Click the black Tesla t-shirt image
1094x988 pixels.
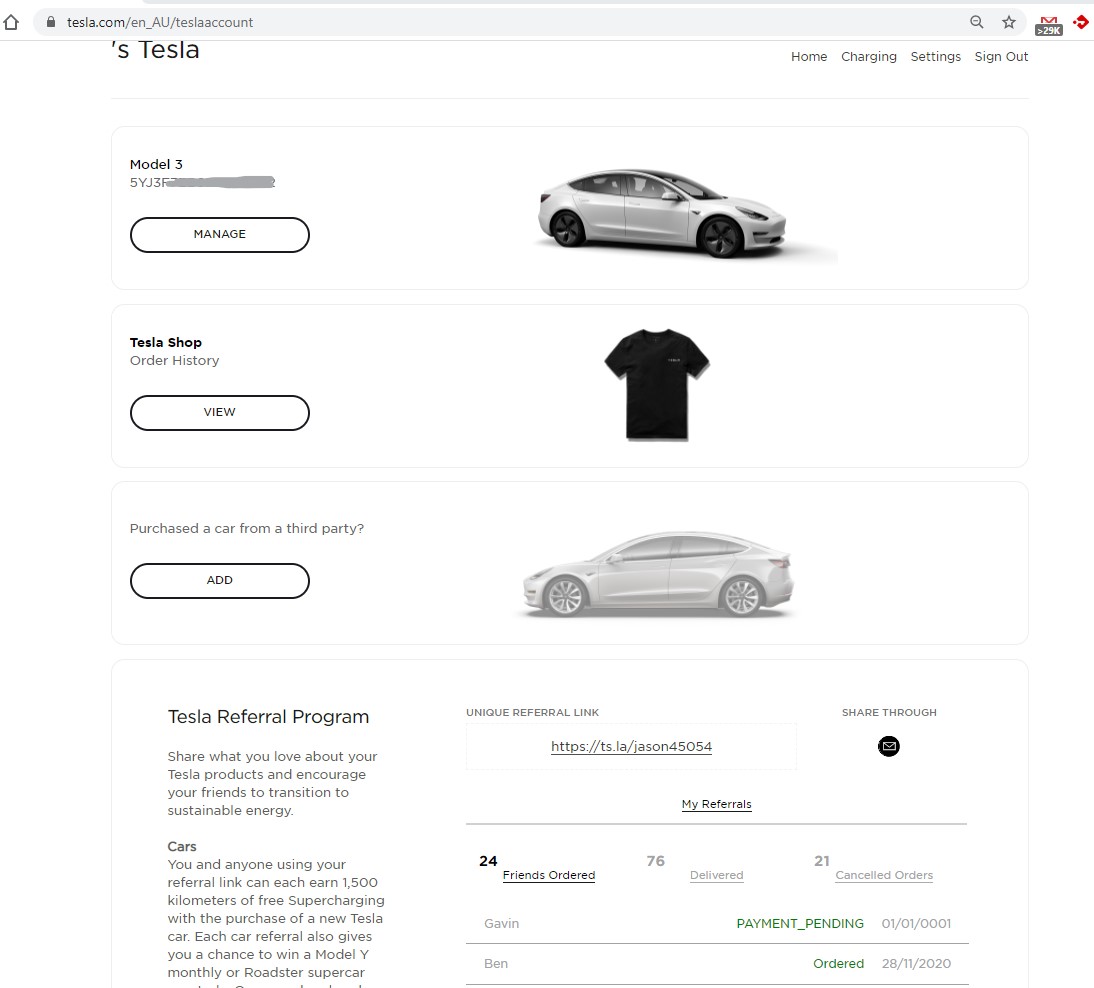[x=657, y=384]
